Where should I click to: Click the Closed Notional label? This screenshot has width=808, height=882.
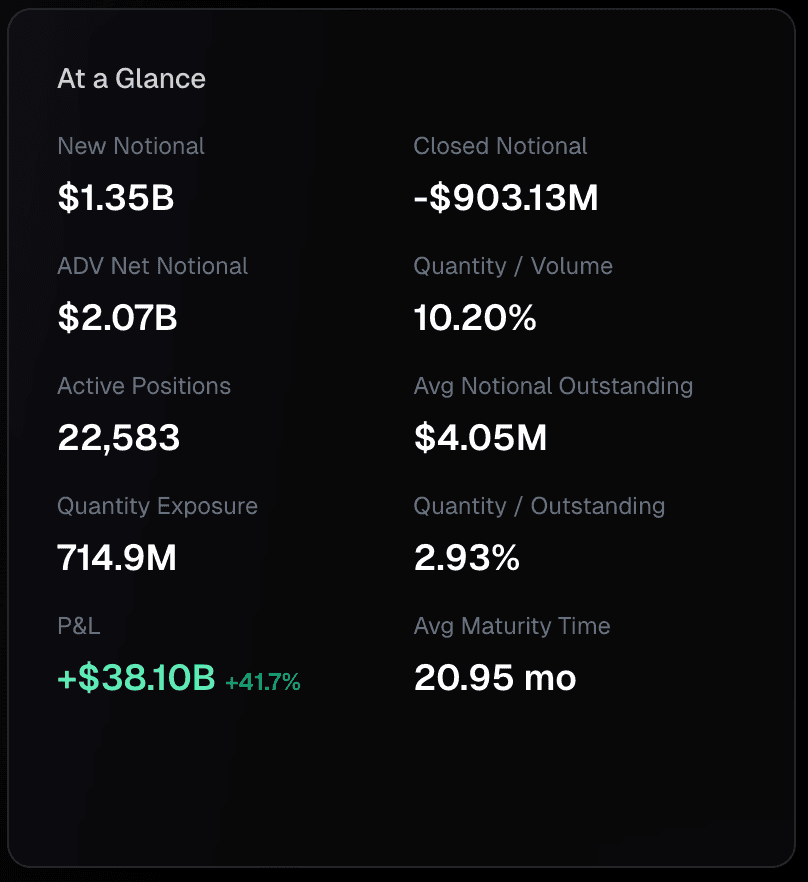(x=500, y=146)
